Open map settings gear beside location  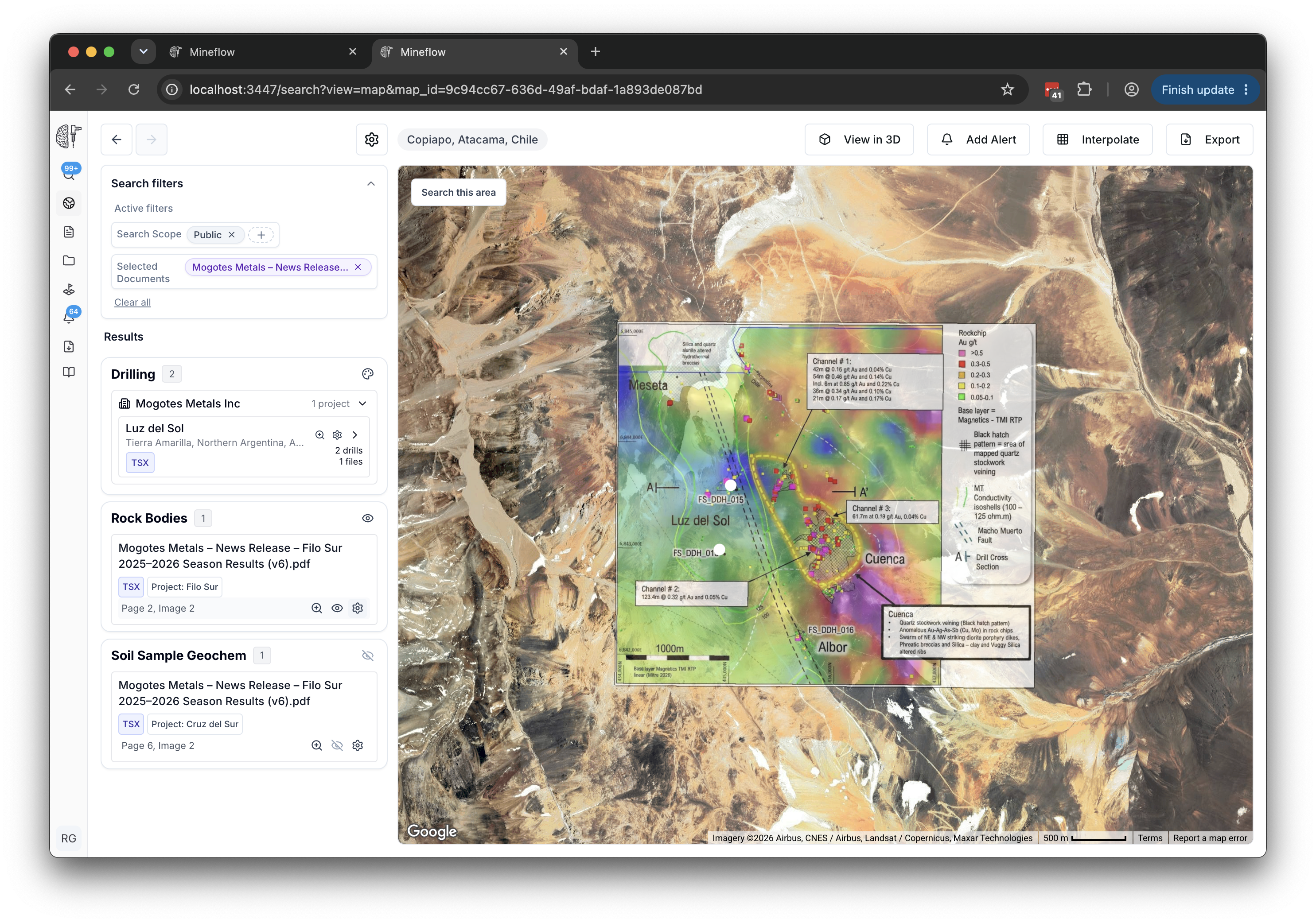coord(371,140)
